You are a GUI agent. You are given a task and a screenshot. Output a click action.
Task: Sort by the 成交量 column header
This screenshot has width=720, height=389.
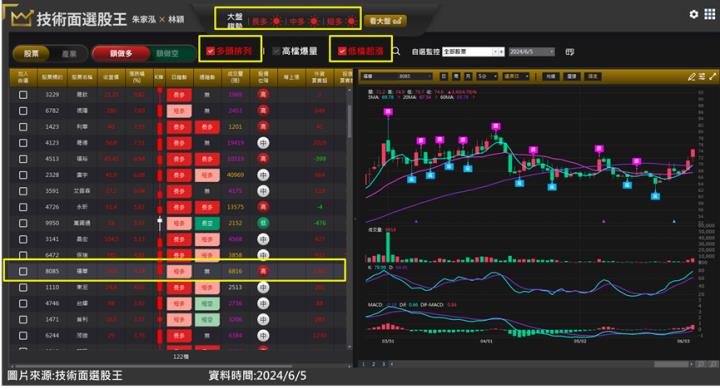pos(236,77)
